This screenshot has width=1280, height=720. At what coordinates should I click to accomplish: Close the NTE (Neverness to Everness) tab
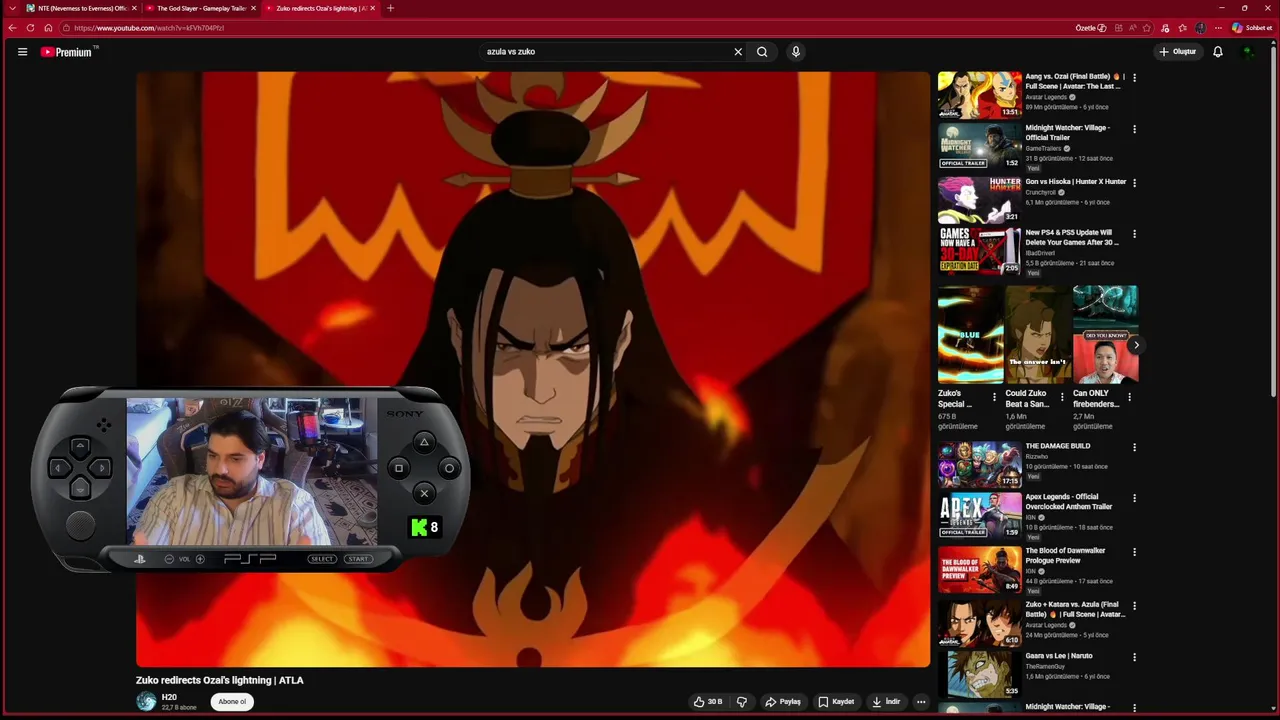tap(134, 8)
